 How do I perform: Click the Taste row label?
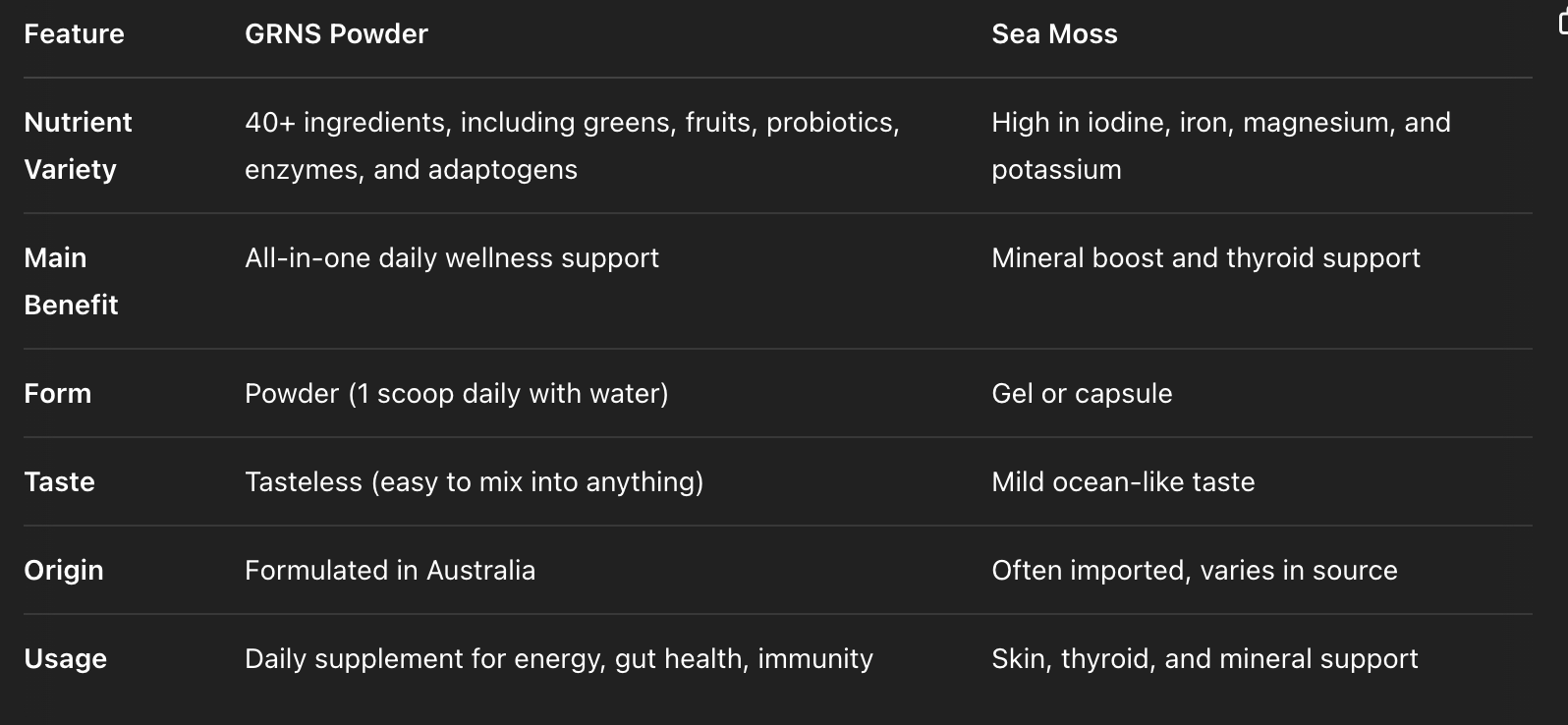click(x=60, y=482)
